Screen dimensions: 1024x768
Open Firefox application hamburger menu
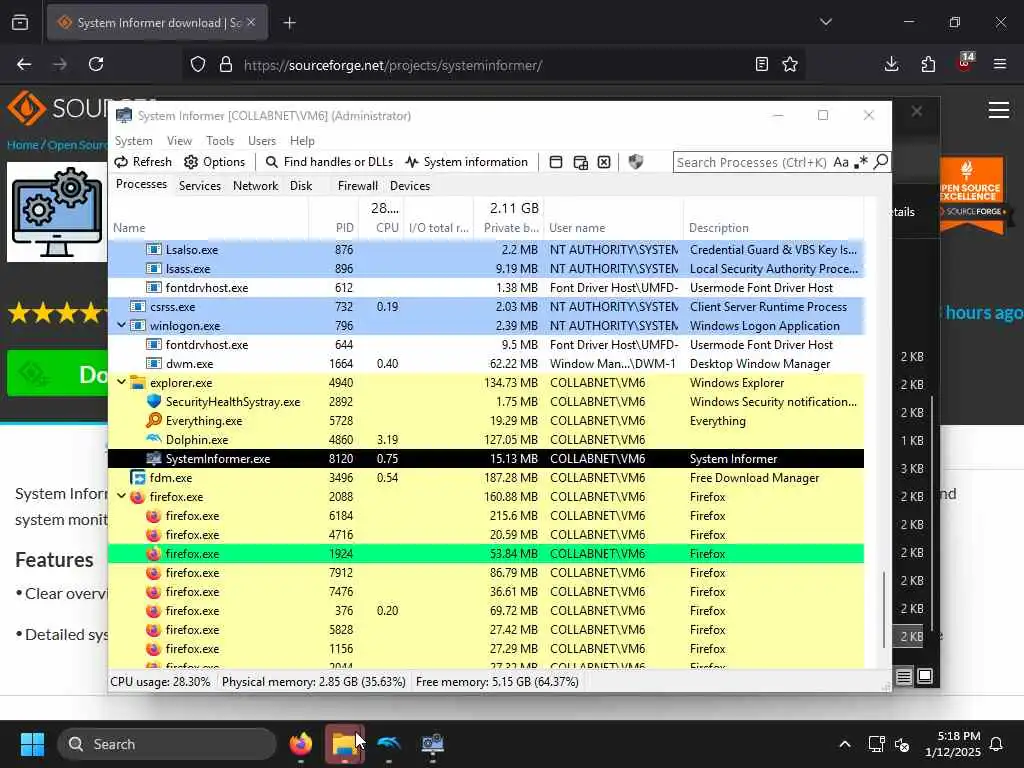coord(1000,64)
